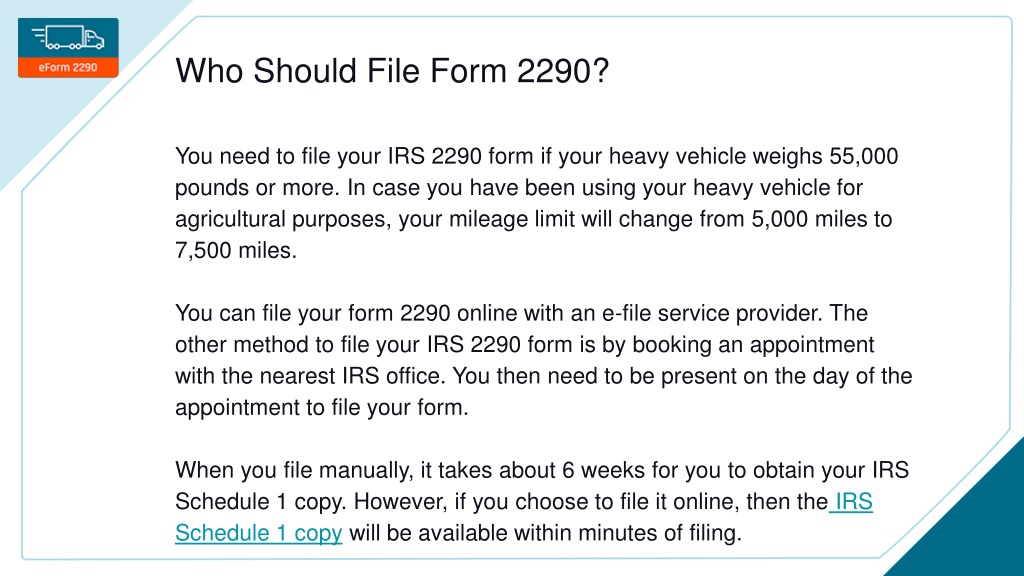Click the orange eForm 2290 logo label
1024x576 pixels.
pos(68,67)
